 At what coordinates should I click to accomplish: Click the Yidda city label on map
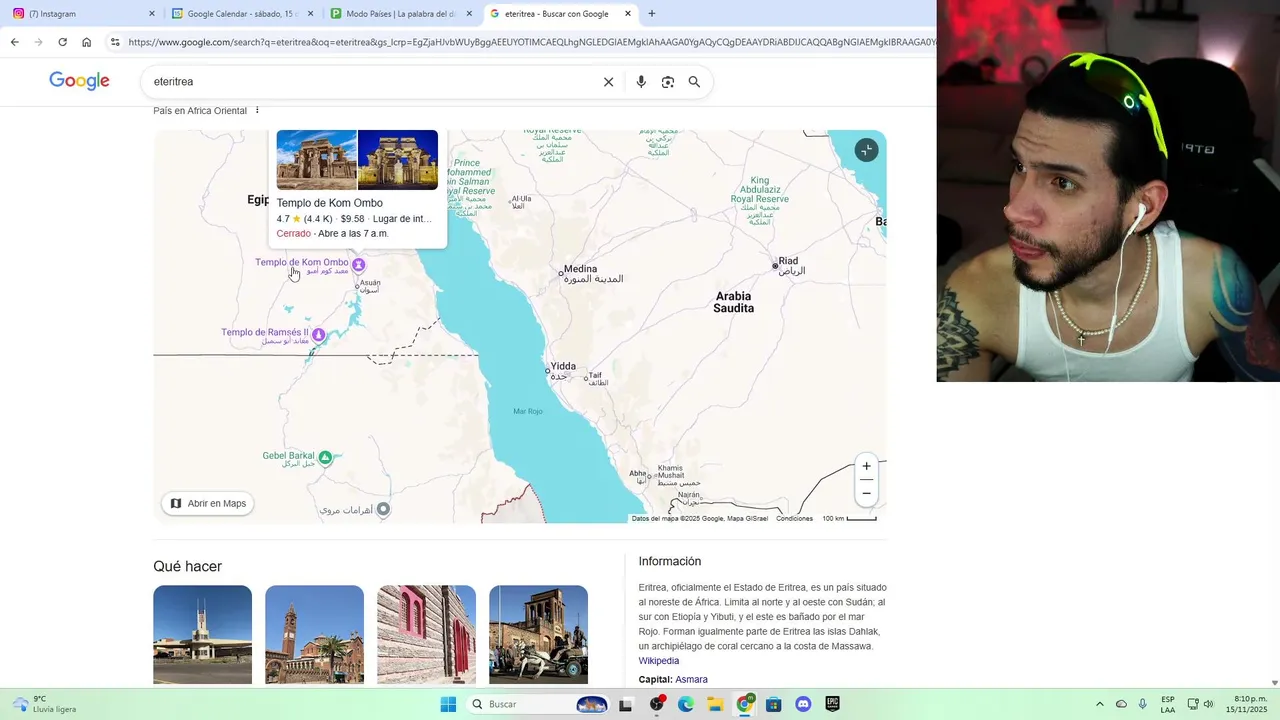563,366
